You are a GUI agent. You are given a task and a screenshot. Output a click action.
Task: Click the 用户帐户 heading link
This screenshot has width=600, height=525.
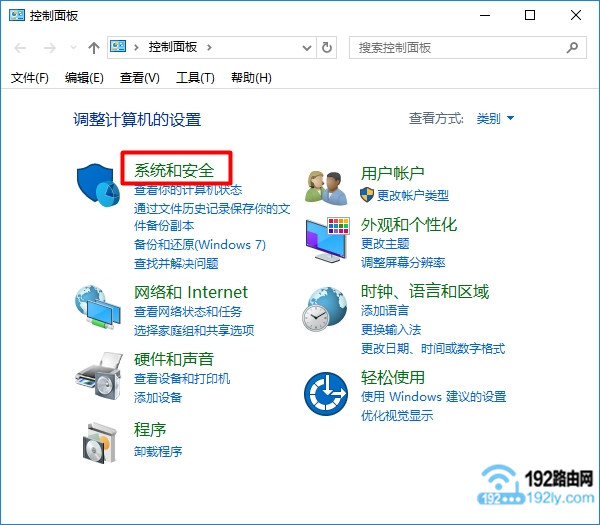click(x=393, y=173)
